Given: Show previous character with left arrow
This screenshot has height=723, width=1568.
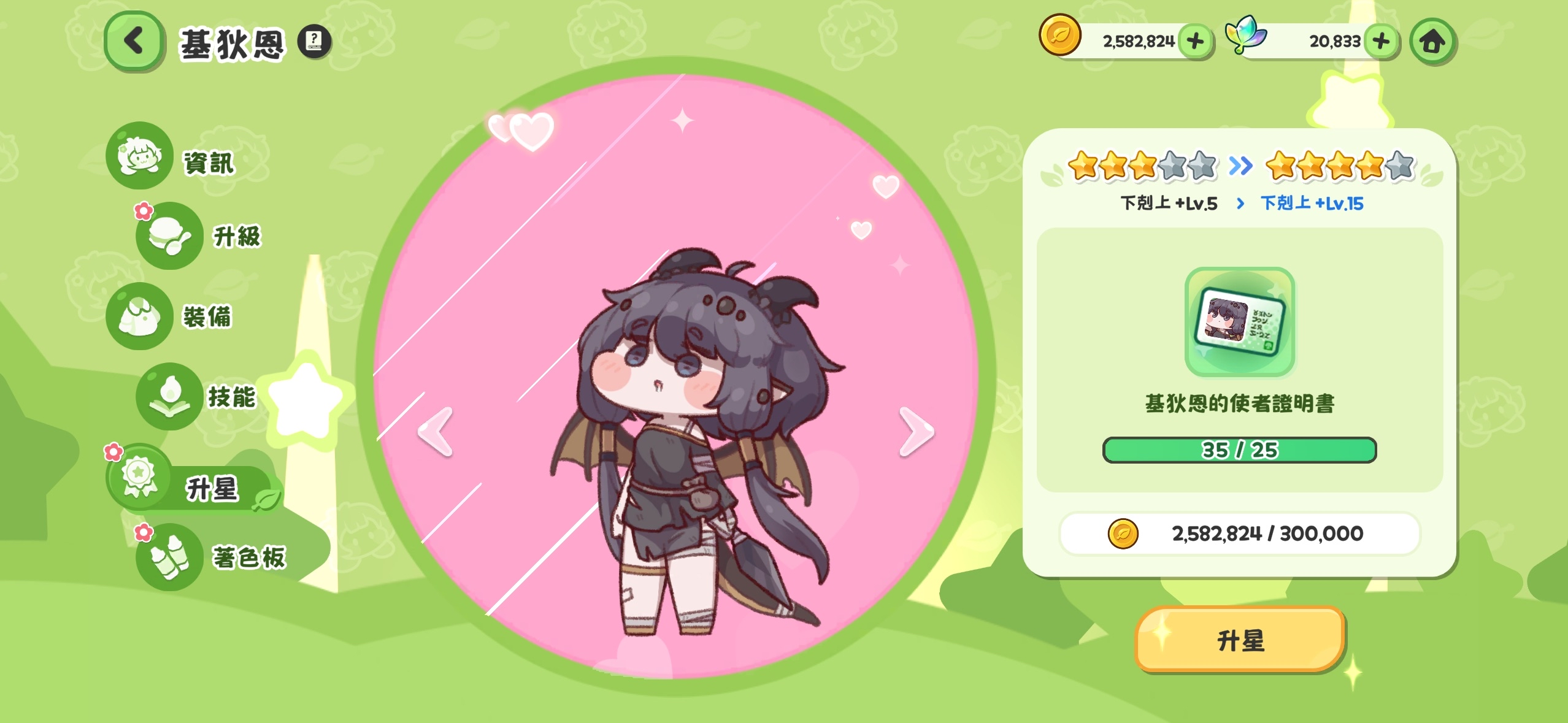Looking at the screenshot, I should [435, 432].
